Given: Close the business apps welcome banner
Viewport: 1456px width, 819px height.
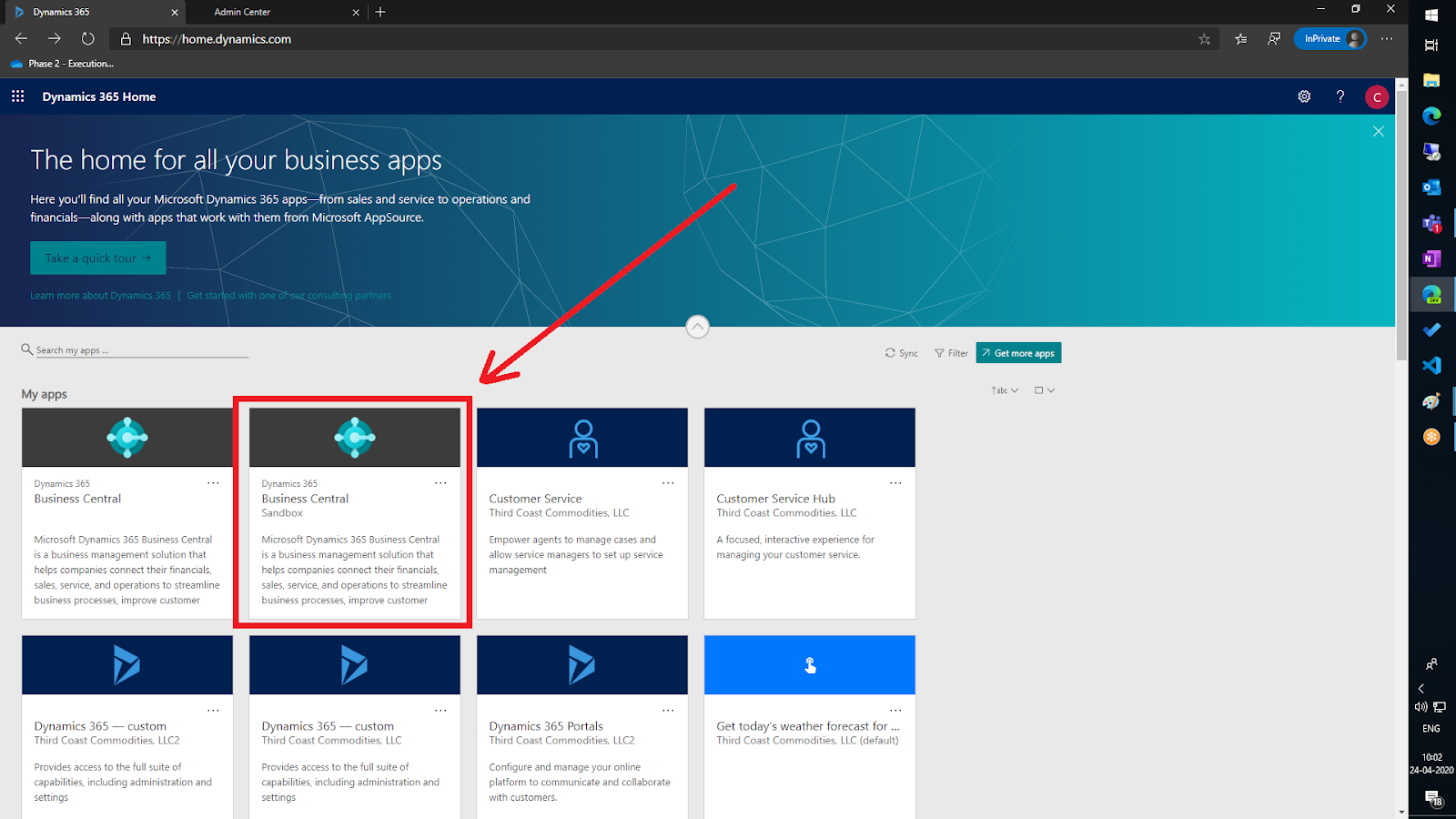Looking at the screenshot, I should tap(1379, 132).
